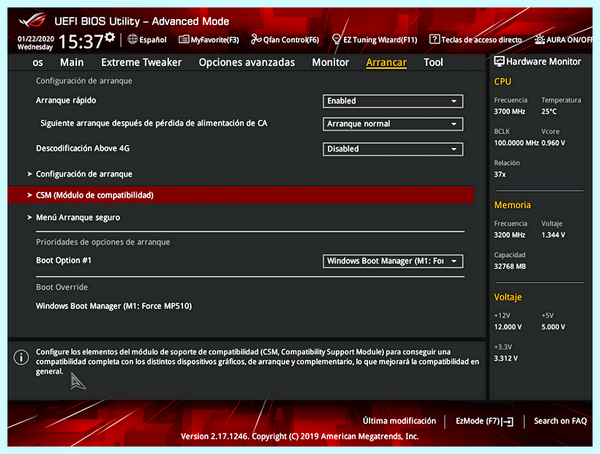Click the 3700 MHz CPU frequency value
Viewport: 600px width, 454px height.
(509, 111)
